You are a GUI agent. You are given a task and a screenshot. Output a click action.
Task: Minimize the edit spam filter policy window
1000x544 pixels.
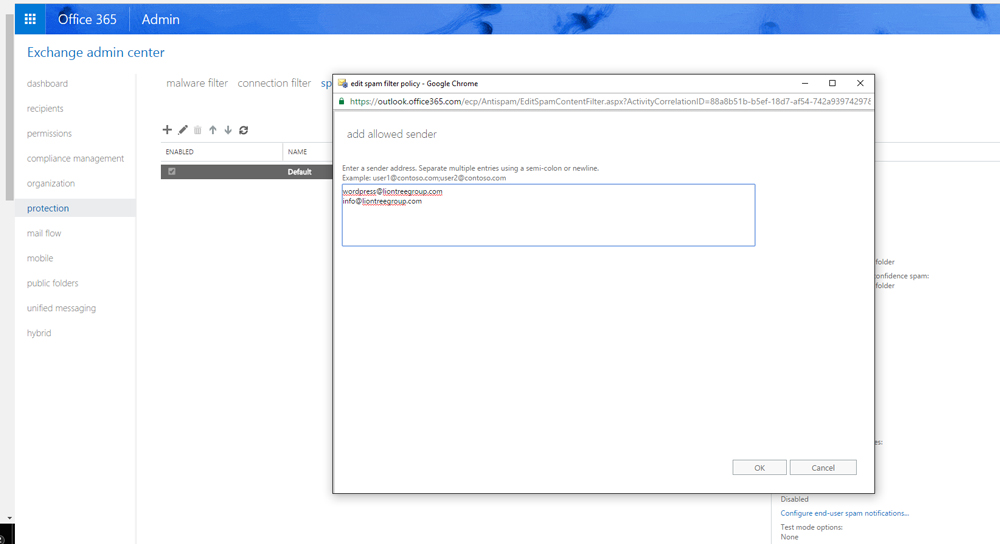(x=805, y=84)
